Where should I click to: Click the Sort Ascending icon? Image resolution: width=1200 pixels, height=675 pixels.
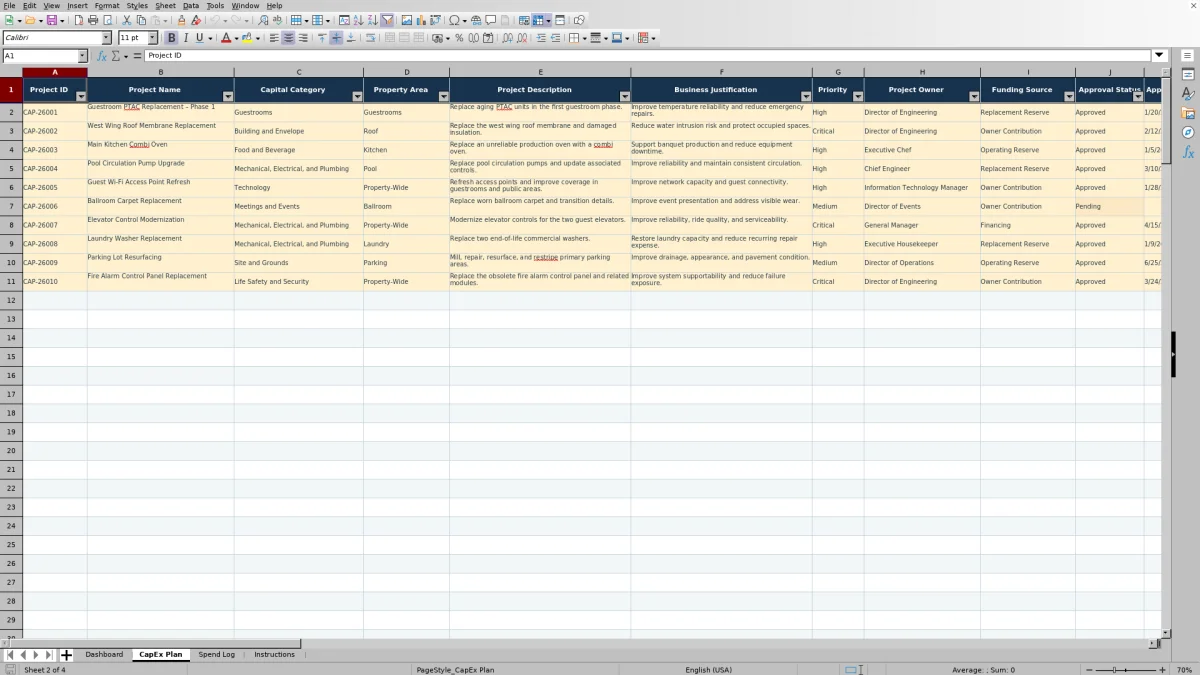(358, 20)
